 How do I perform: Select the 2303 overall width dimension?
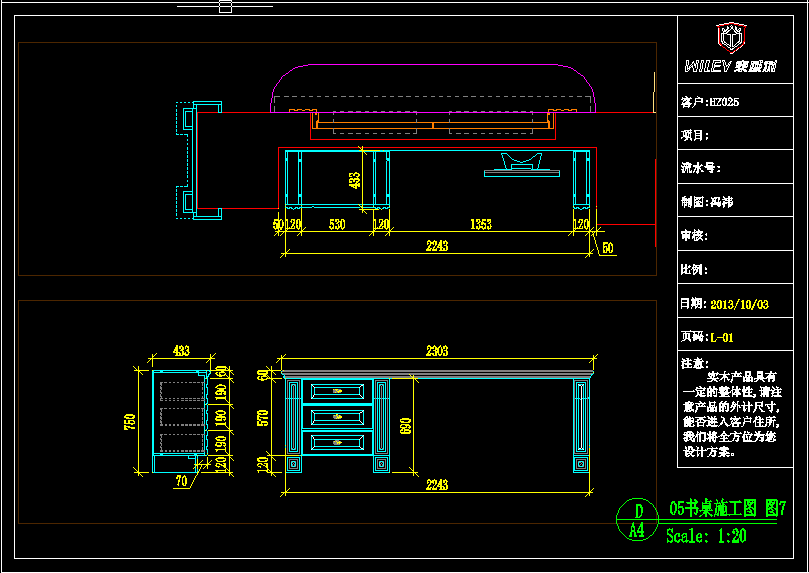tap(436, 351)
